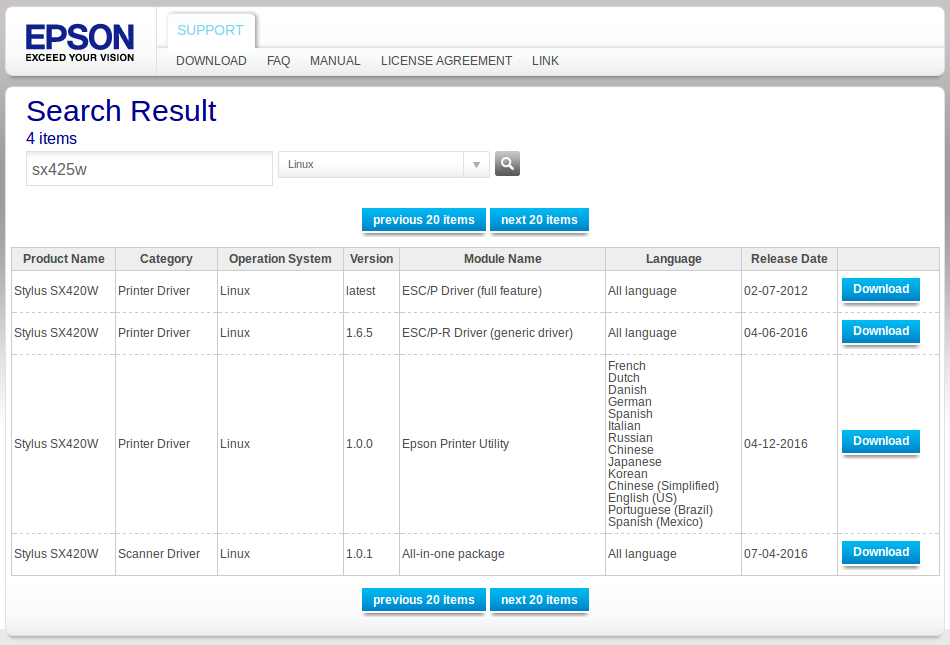
Task: Download the Epson Printer Utility
Action: pyautogui.click(x=881, y=441)
